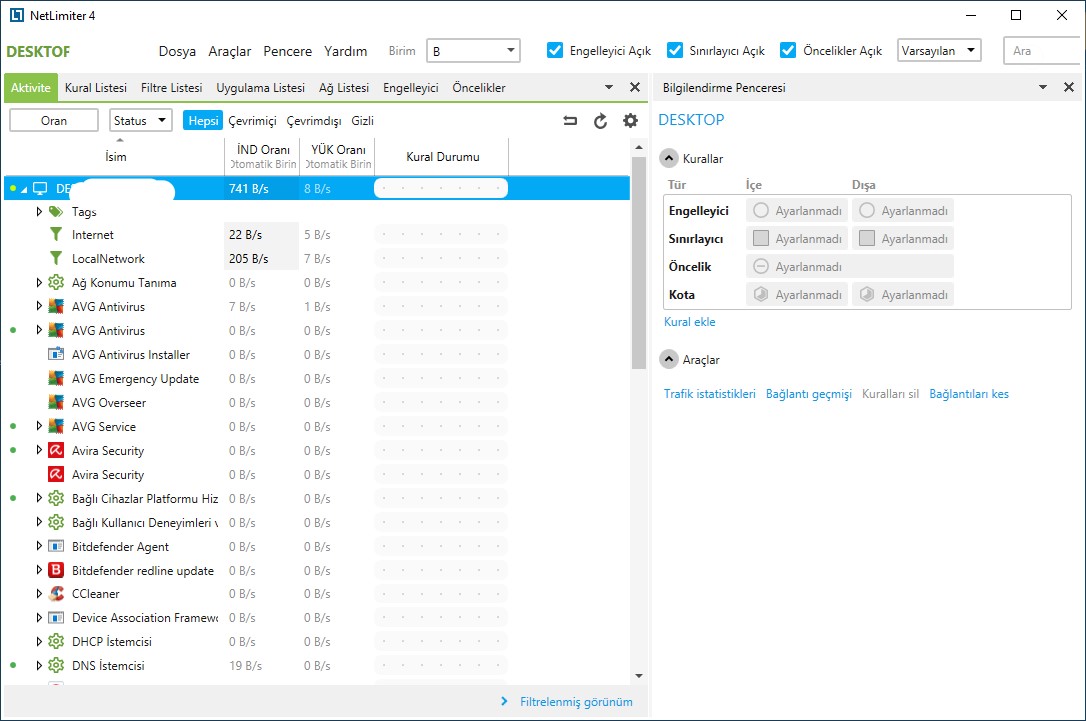Viewport: 1086px width, 721px height.
Task: Click the Internet filter funnel icon
Action: click(x=56, y=235)
